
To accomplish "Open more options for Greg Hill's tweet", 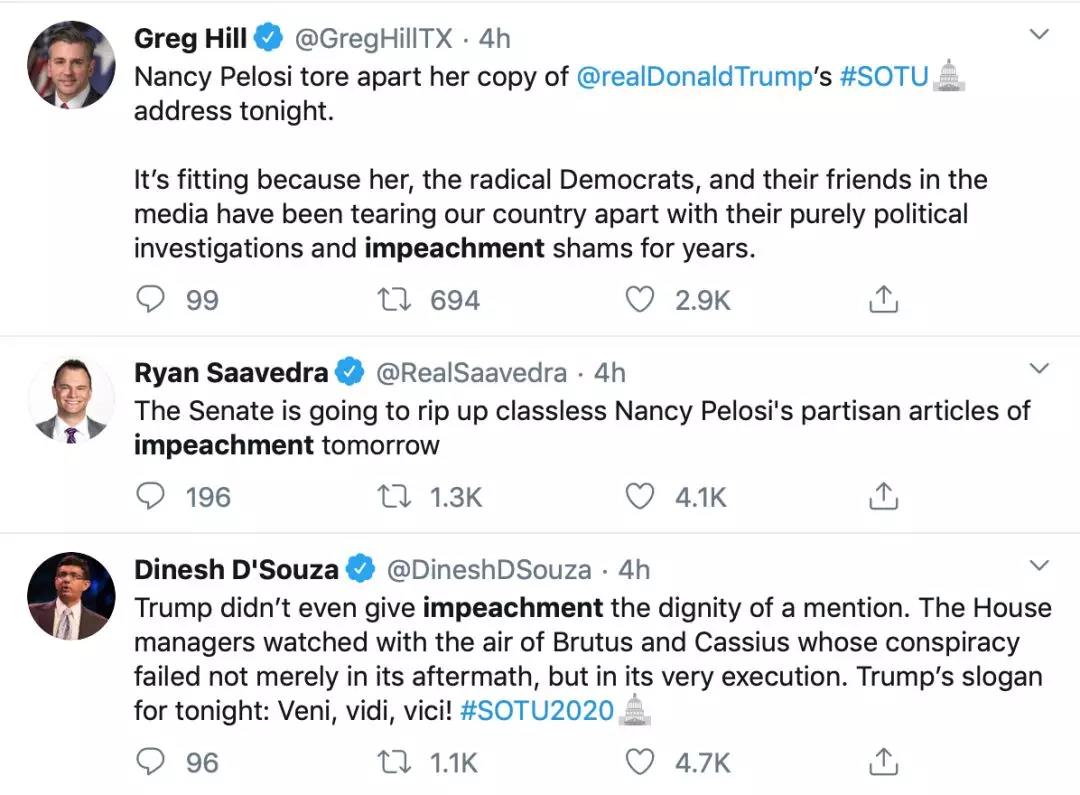I will click(1039, 35).
